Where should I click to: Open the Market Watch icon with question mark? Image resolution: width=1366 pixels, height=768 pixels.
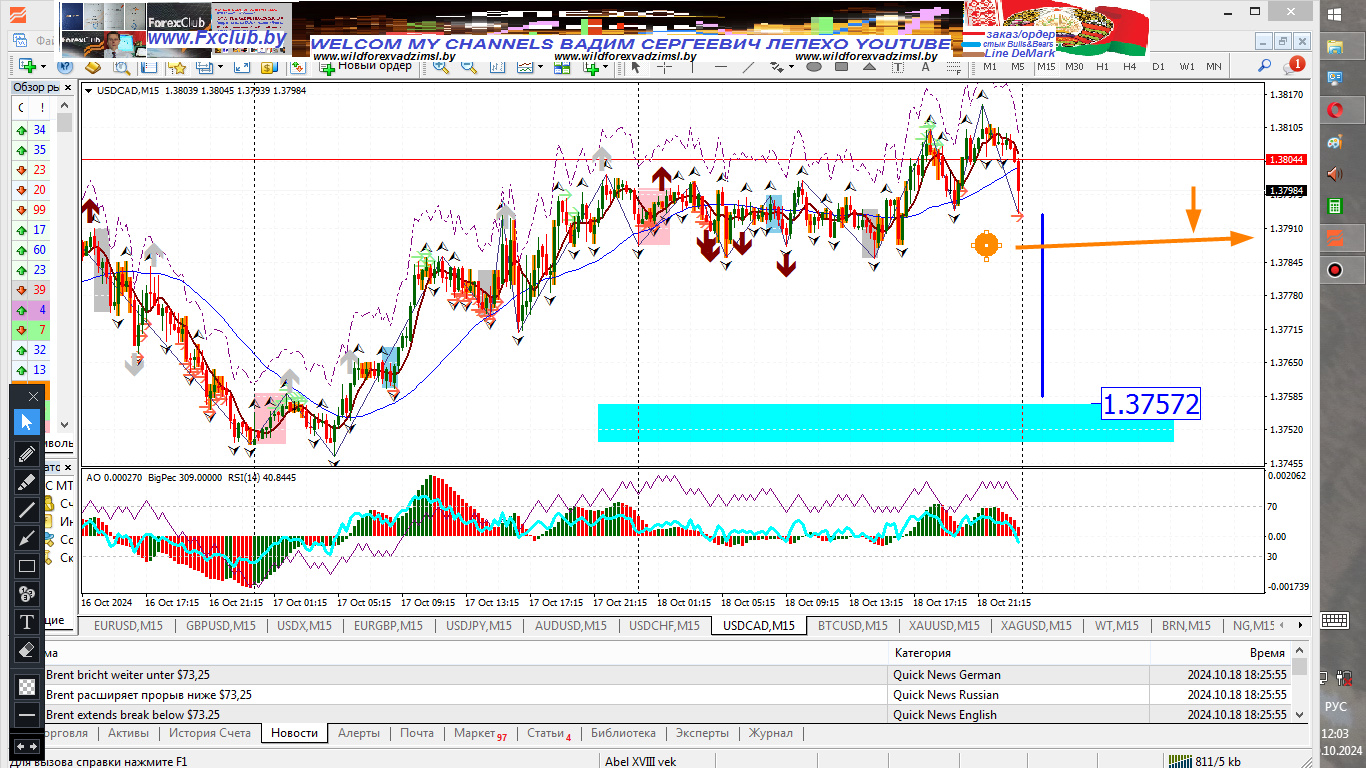(x=65, y=67)
